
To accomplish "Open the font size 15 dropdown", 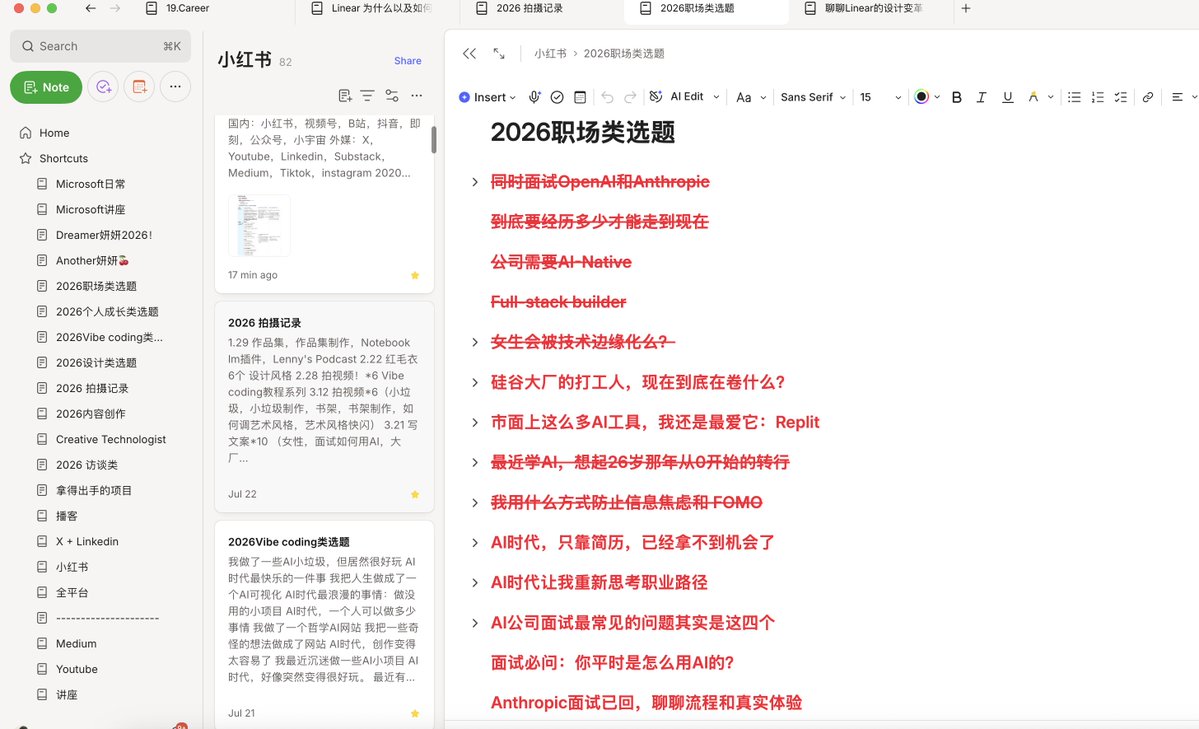I will pos(880,97).
